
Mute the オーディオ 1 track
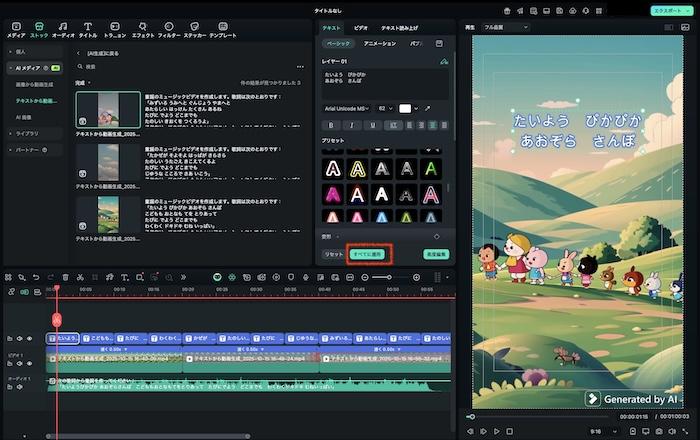coord(20,387)
